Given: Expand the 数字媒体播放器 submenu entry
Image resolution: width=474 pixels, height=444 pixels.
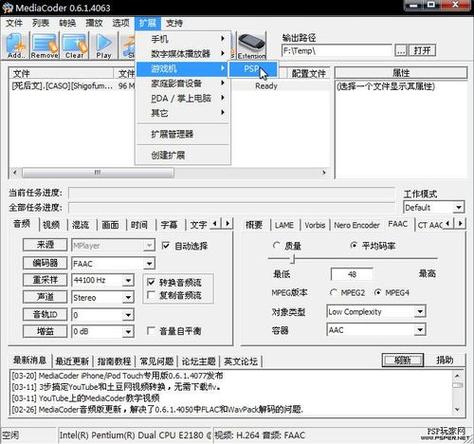Looking at the screenshot, I should (183, 54).
